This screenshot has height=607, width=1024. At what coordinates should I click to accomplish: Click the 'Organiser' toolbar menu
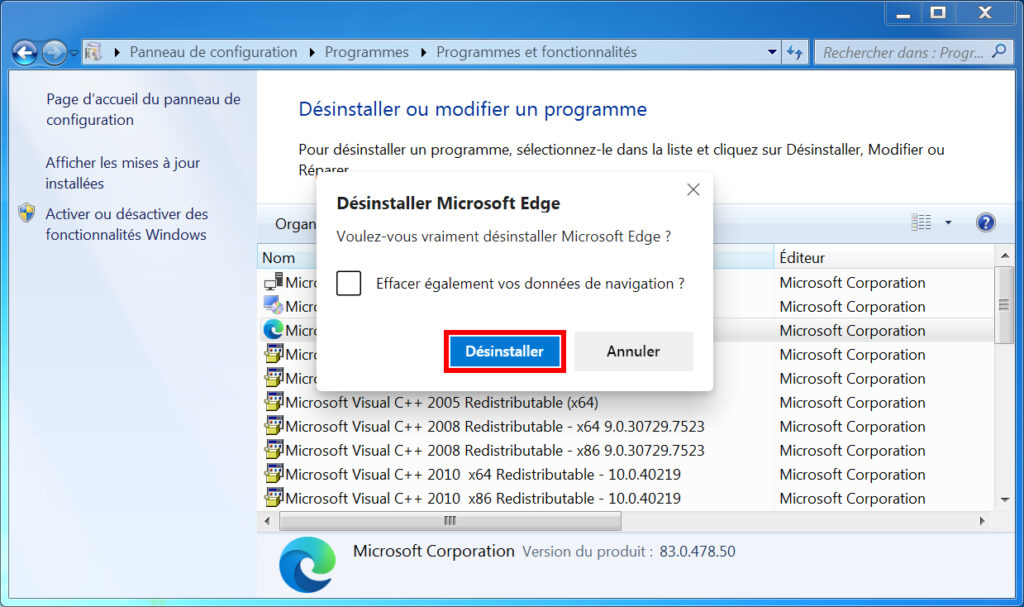295,224
